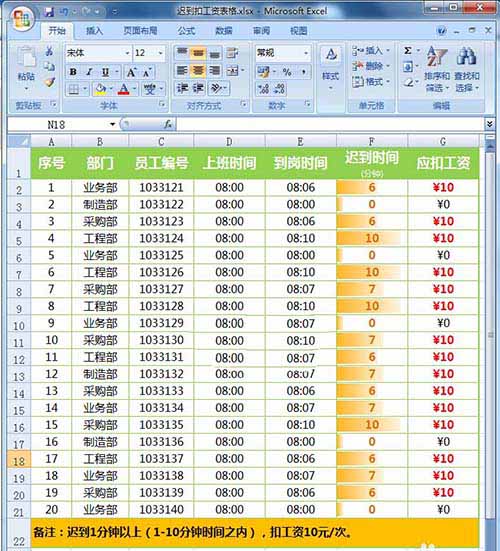Increase the indent level
Viewport: 500px width, 551px height.
click(198, 88)
